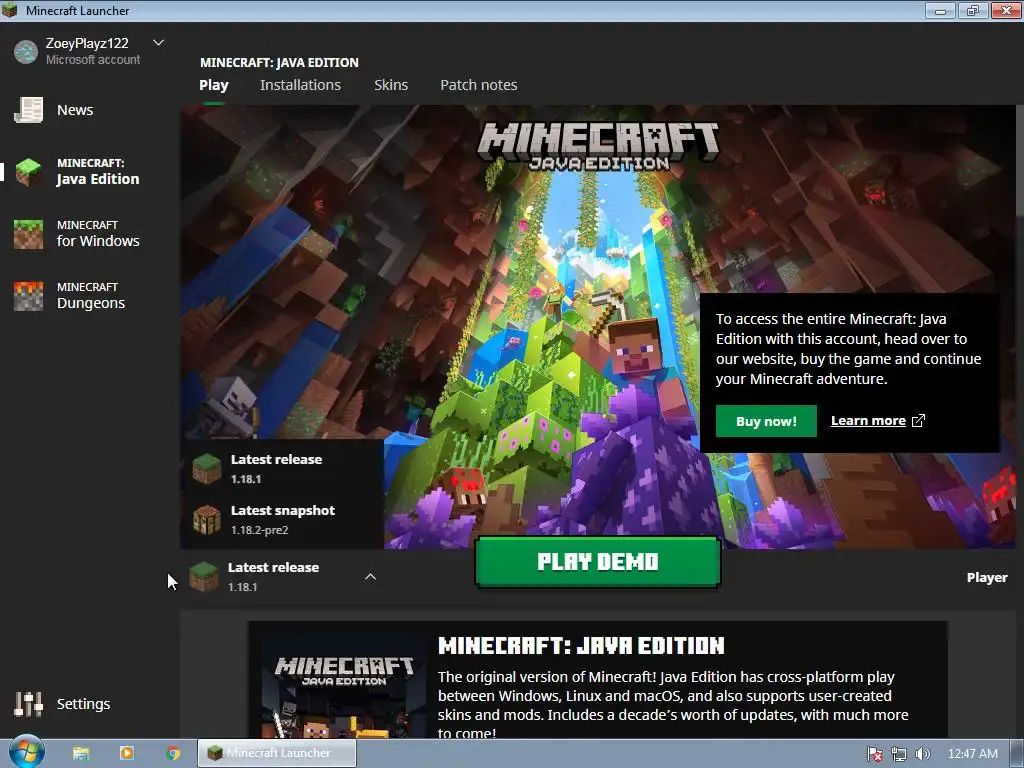This screenshot has width=1024, height=768.
Task: Open the Skins tab
Action: coord(391,85)
